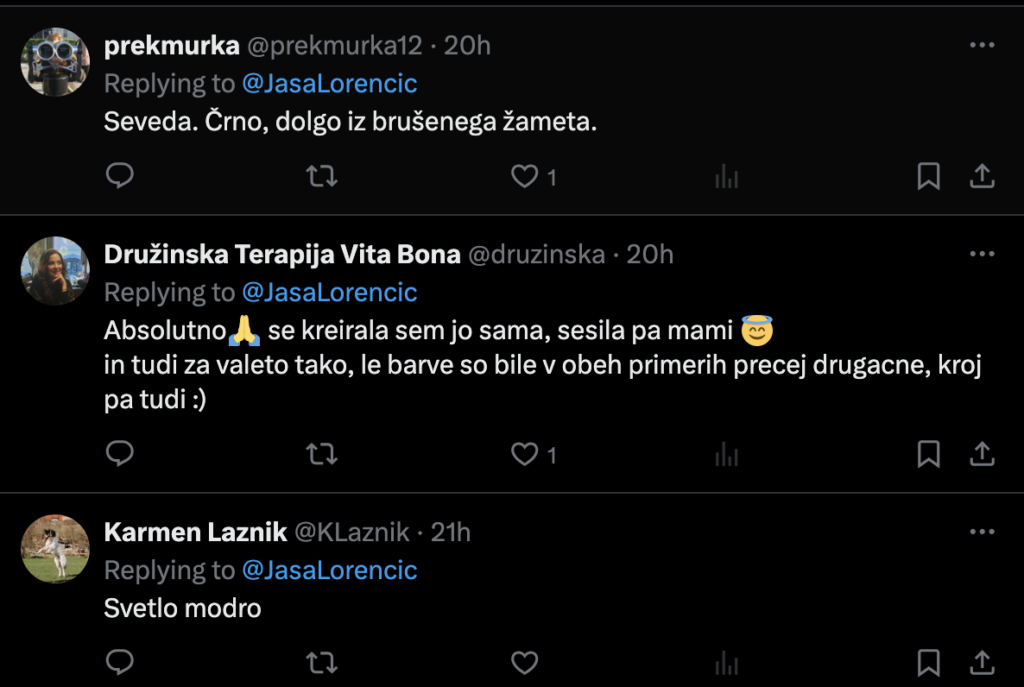Open the 20h timestamp on prekmurka's tweet

pyautogui.click(x=467, y=45)
